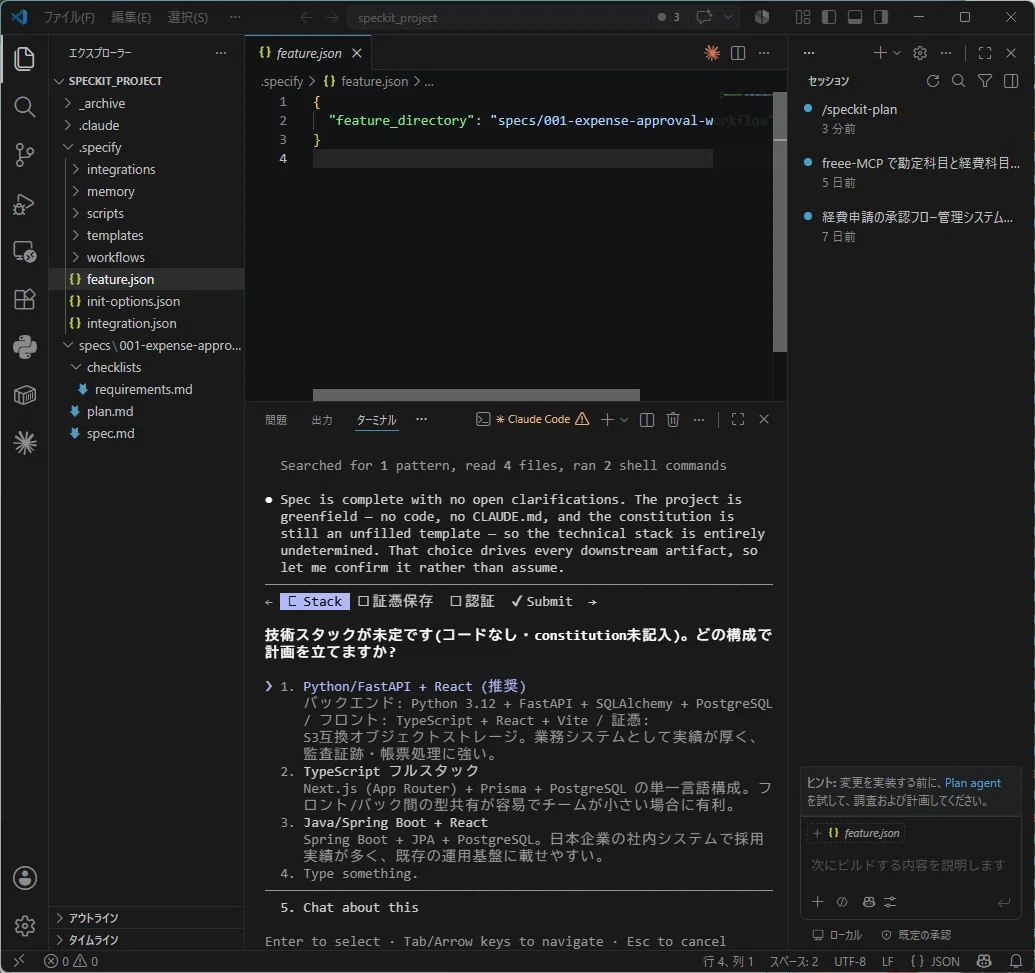Click the Claude icon in editor title bar
Viewport: 1035px width, 973px height.
[x=712, y=53]
